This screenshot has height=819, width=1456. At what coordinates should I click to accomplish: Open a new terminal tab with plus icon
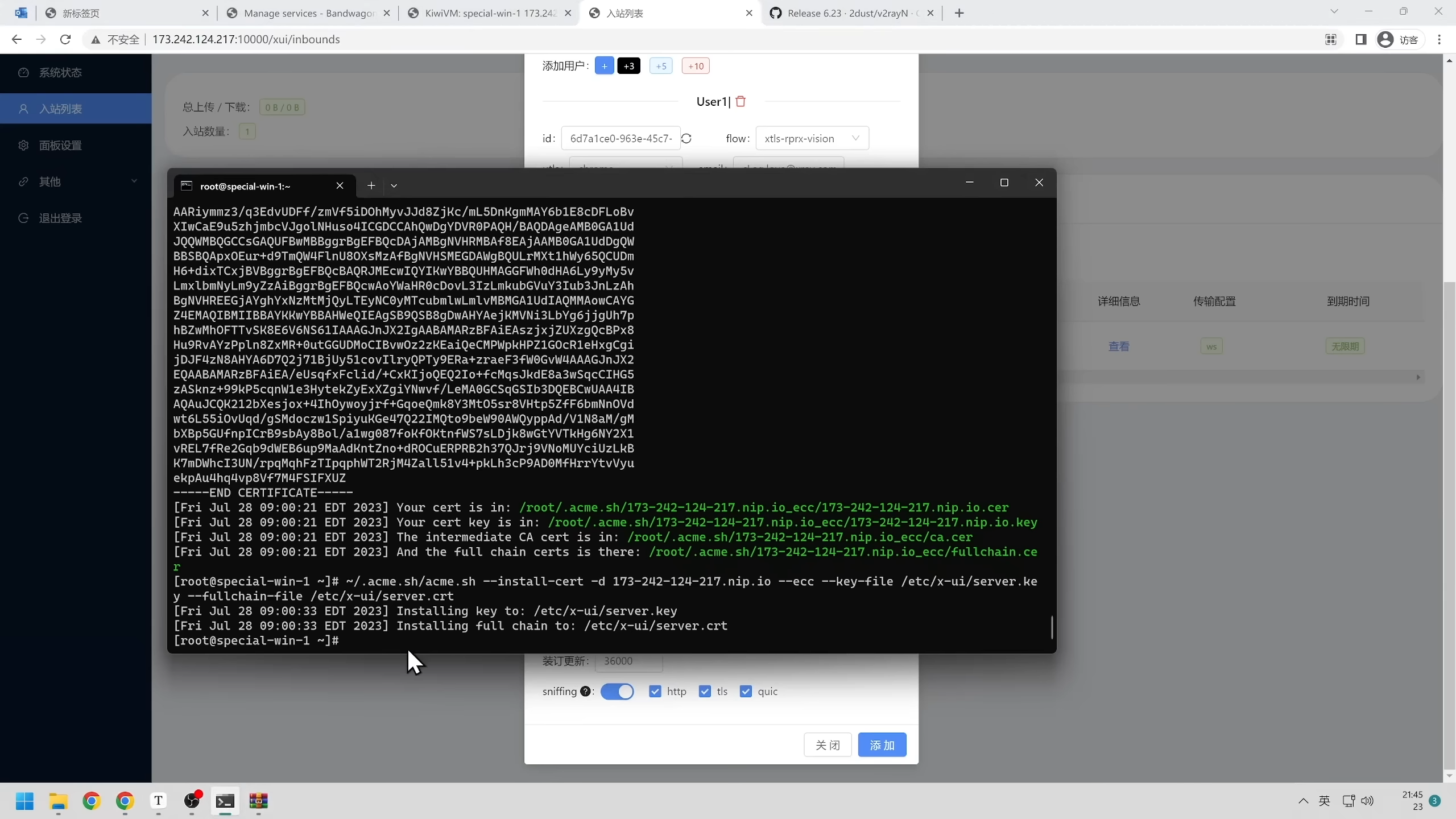click(x=371, y=185)
